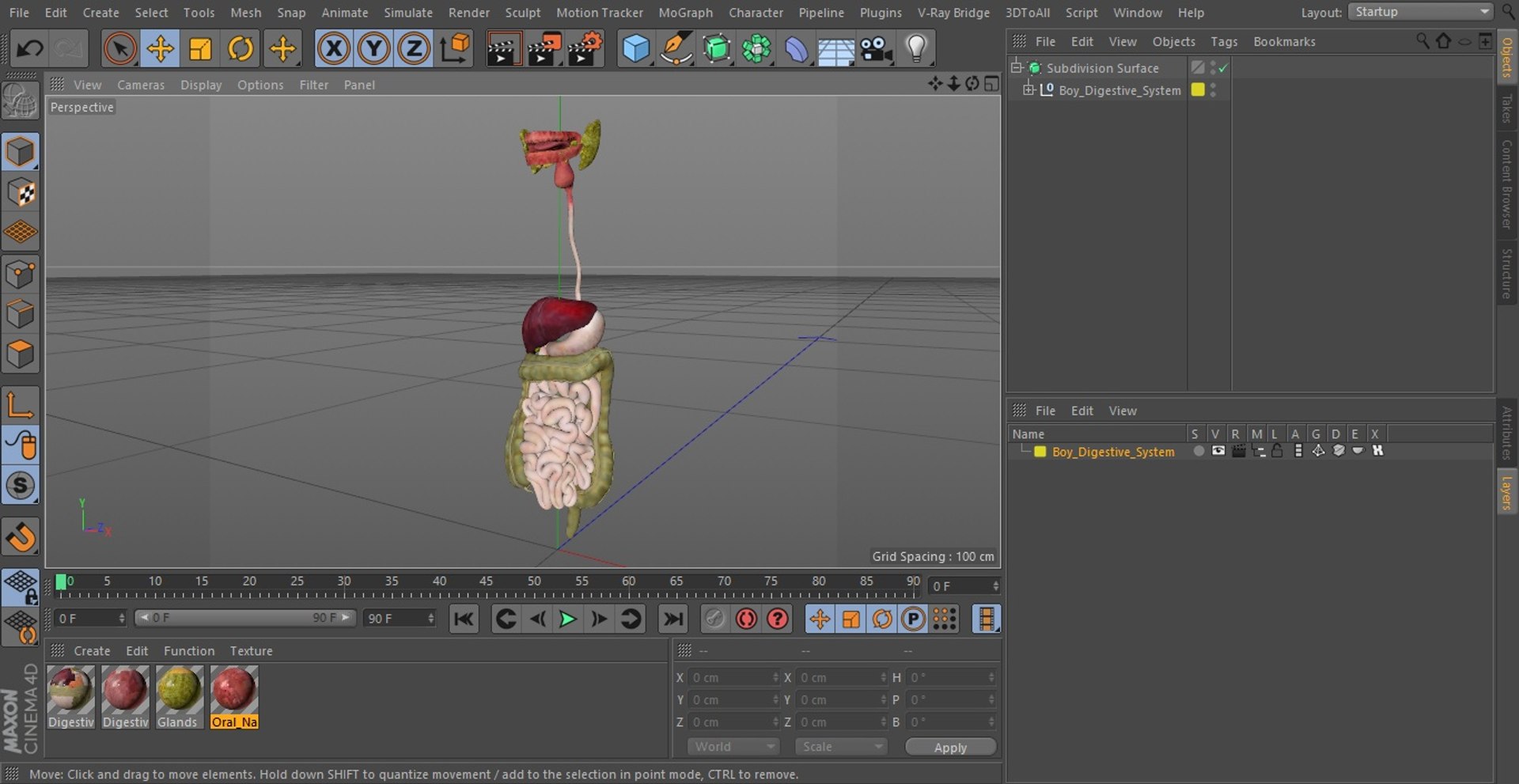The width and height of the screenshot is (1519, 784).
Task: Click the Undo arrow icon
Action: click(30, 49)
